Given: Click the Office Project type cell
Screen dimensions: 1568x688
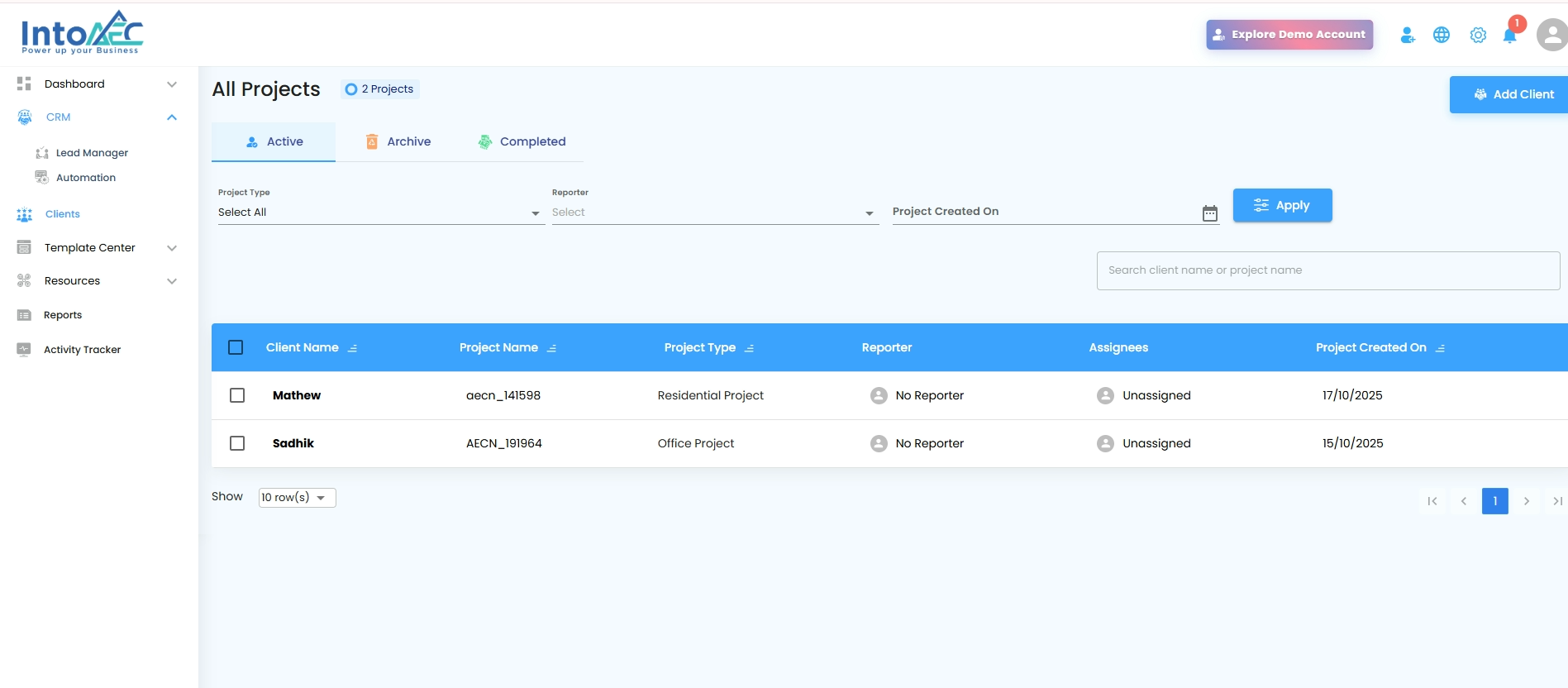Looking at the screenshot, I should pos(696,443).
